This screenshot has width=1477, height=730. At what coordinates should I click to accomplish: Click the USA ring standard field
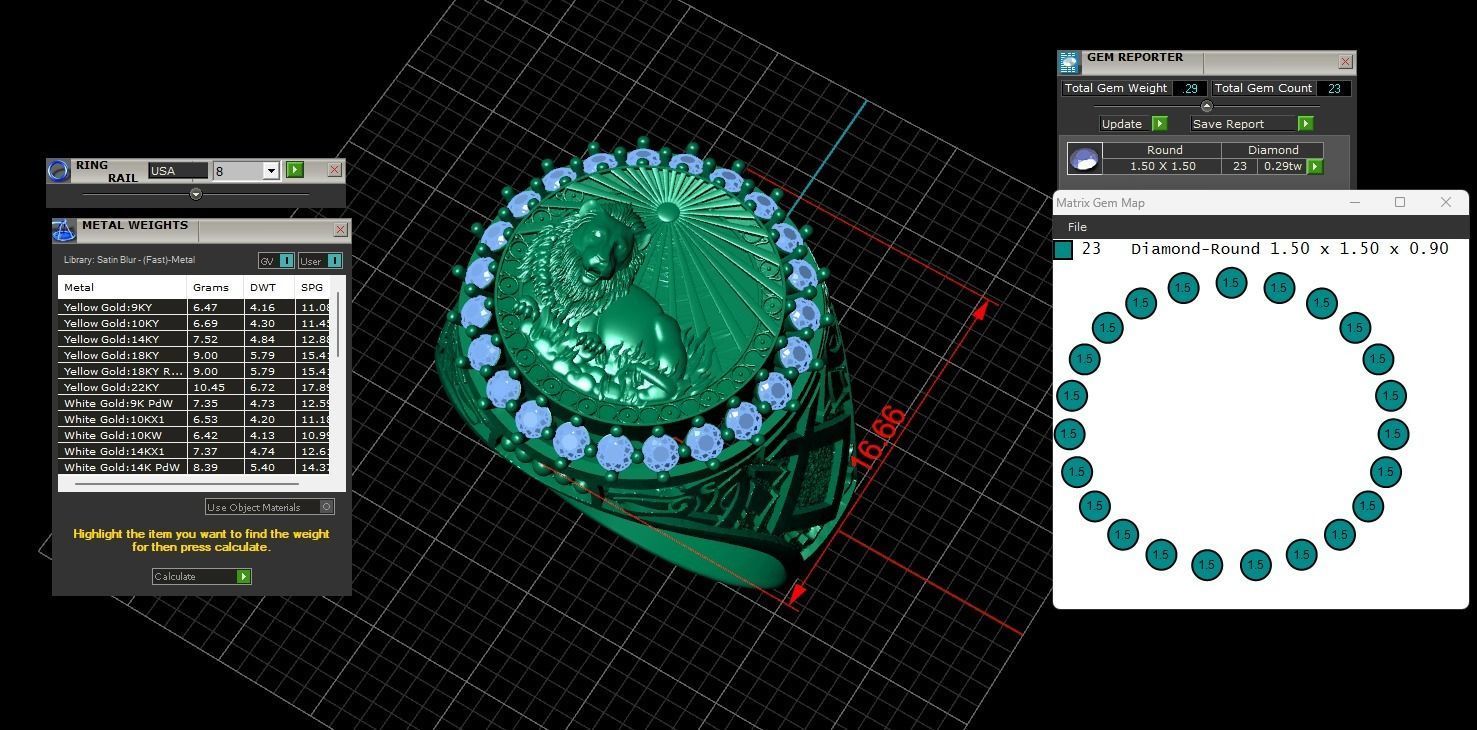pos(178,171)
